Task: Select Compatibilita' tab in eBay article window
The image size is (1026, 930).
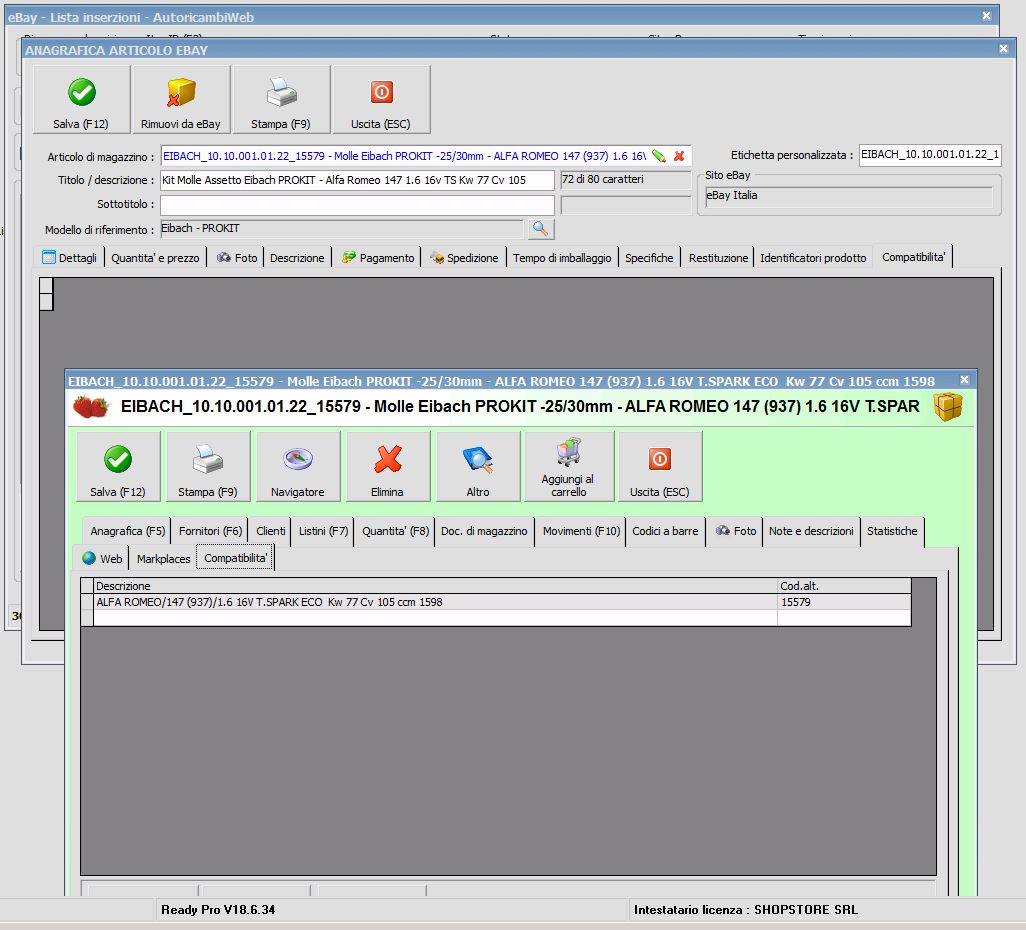Action: point(913,257)
